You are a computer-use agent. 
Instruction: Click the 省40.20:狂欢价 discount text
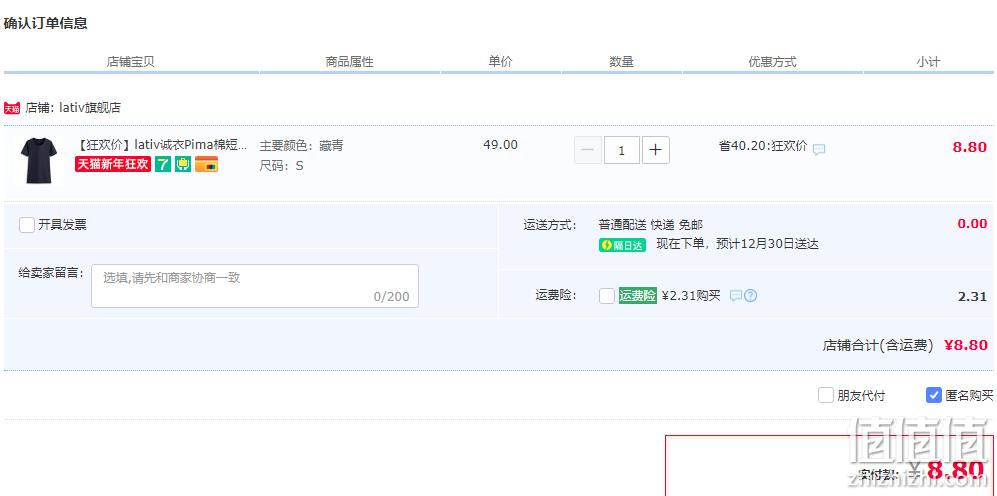pos(763,146)
